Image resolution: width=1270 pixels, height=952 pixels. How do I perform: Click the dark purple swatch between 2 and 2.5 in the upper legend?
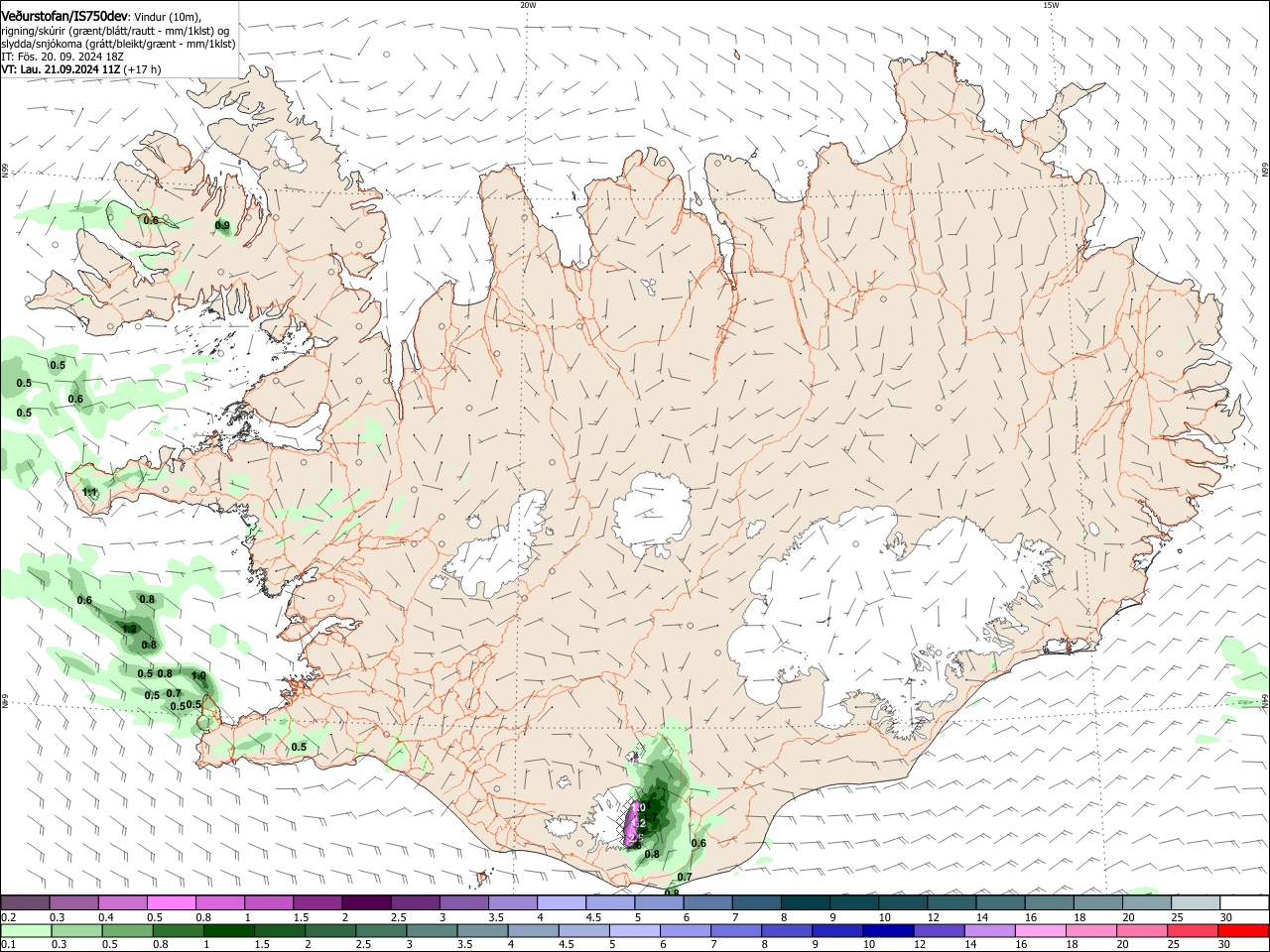366,902
